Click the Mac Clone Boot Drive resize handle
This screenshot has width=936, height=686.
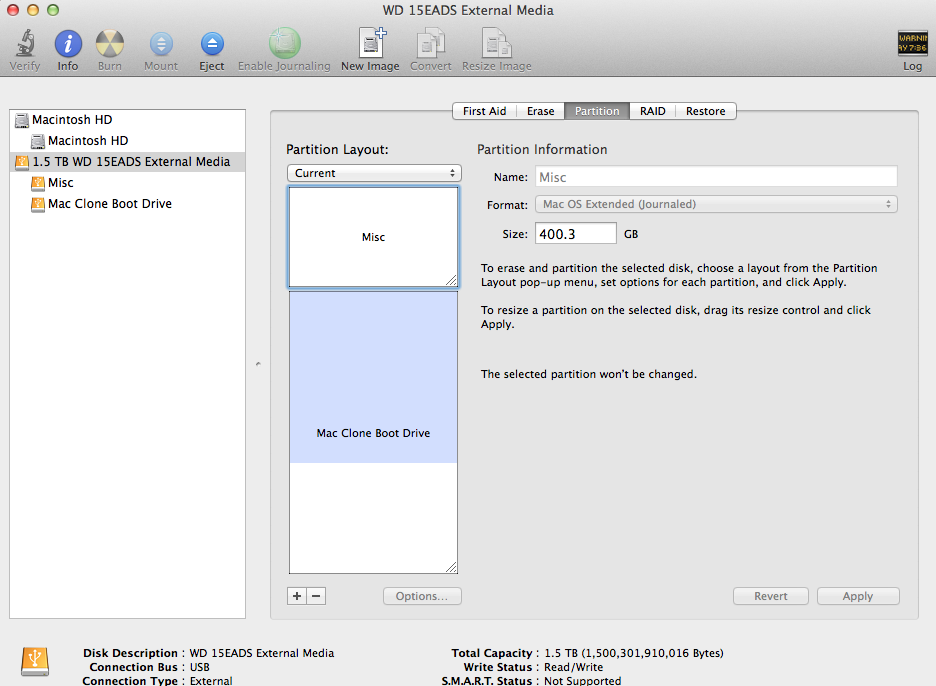pos(451,567)
